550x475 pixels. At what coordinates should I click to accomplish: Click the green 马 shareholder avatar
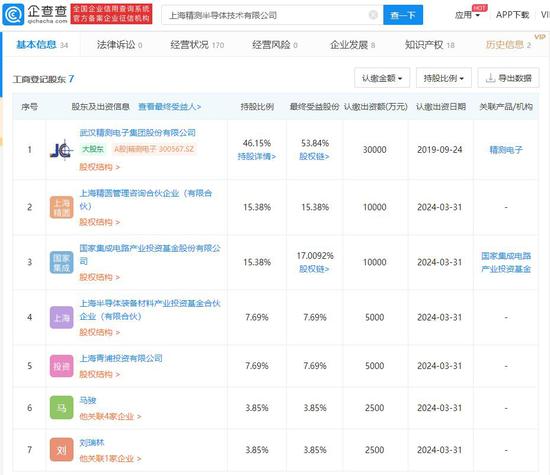62,408
